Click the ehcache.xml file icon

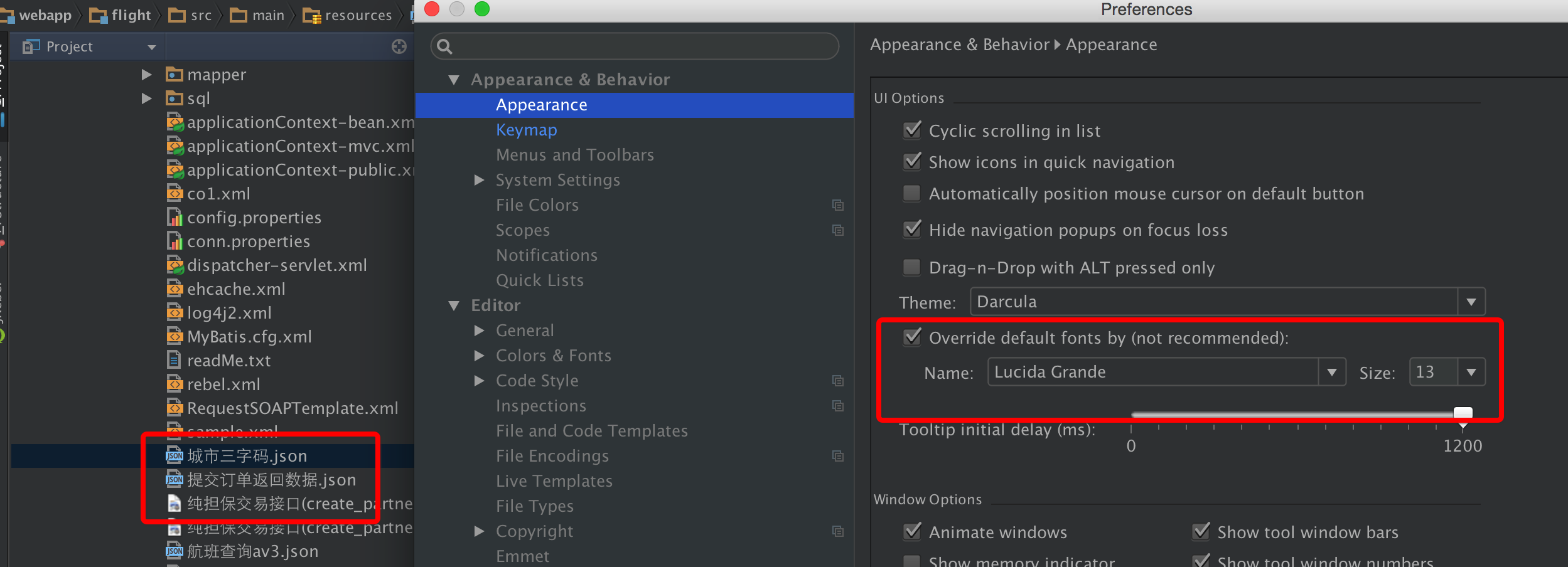(175, 289)
